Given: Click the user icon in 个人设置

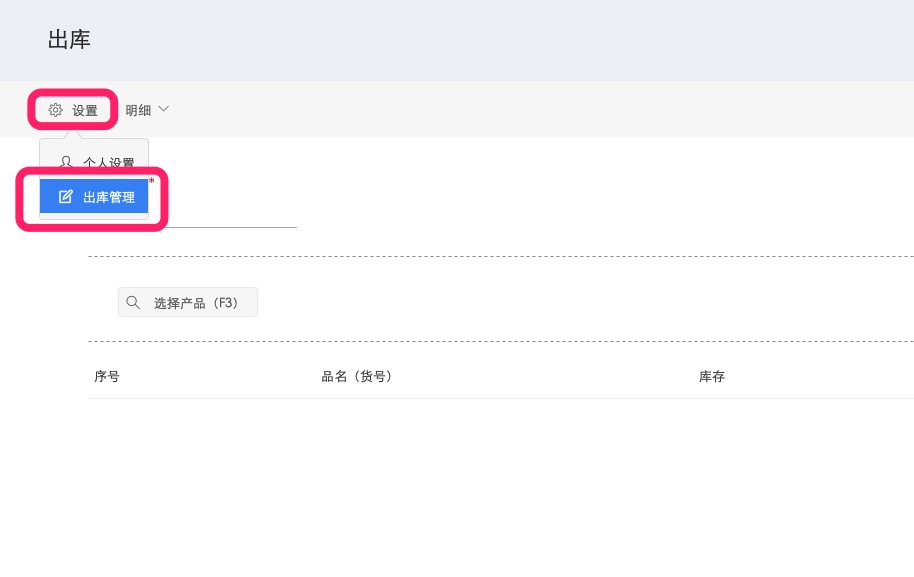Looking at the screenshot, I should (x=66, y=161).
